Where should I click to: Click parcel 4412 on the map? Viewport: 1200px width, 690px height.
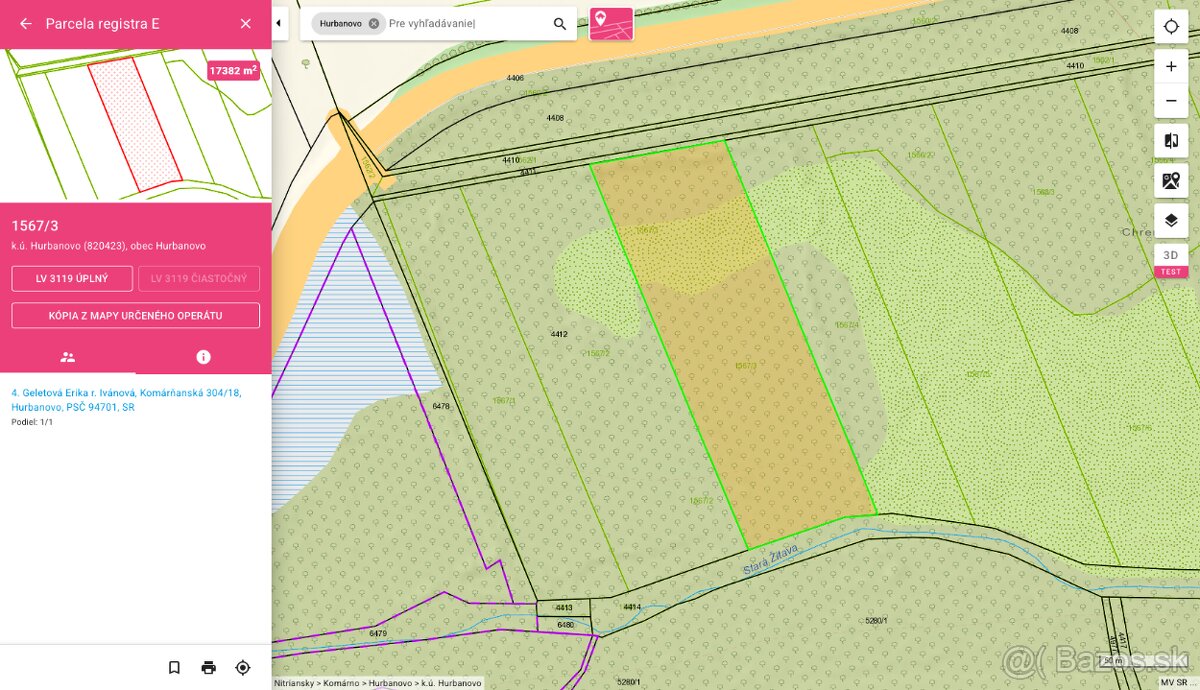click(x=559, y=333)
